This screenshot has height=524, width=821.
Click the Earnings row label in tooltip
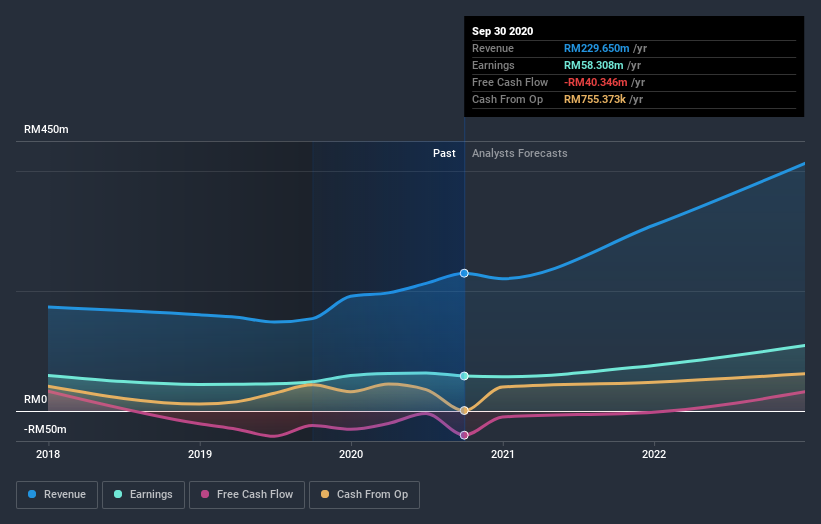[493, 65]
